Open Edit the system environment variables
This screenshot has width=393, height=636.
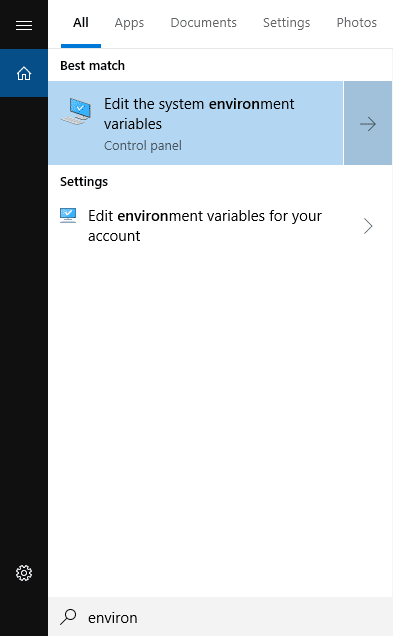195,123
